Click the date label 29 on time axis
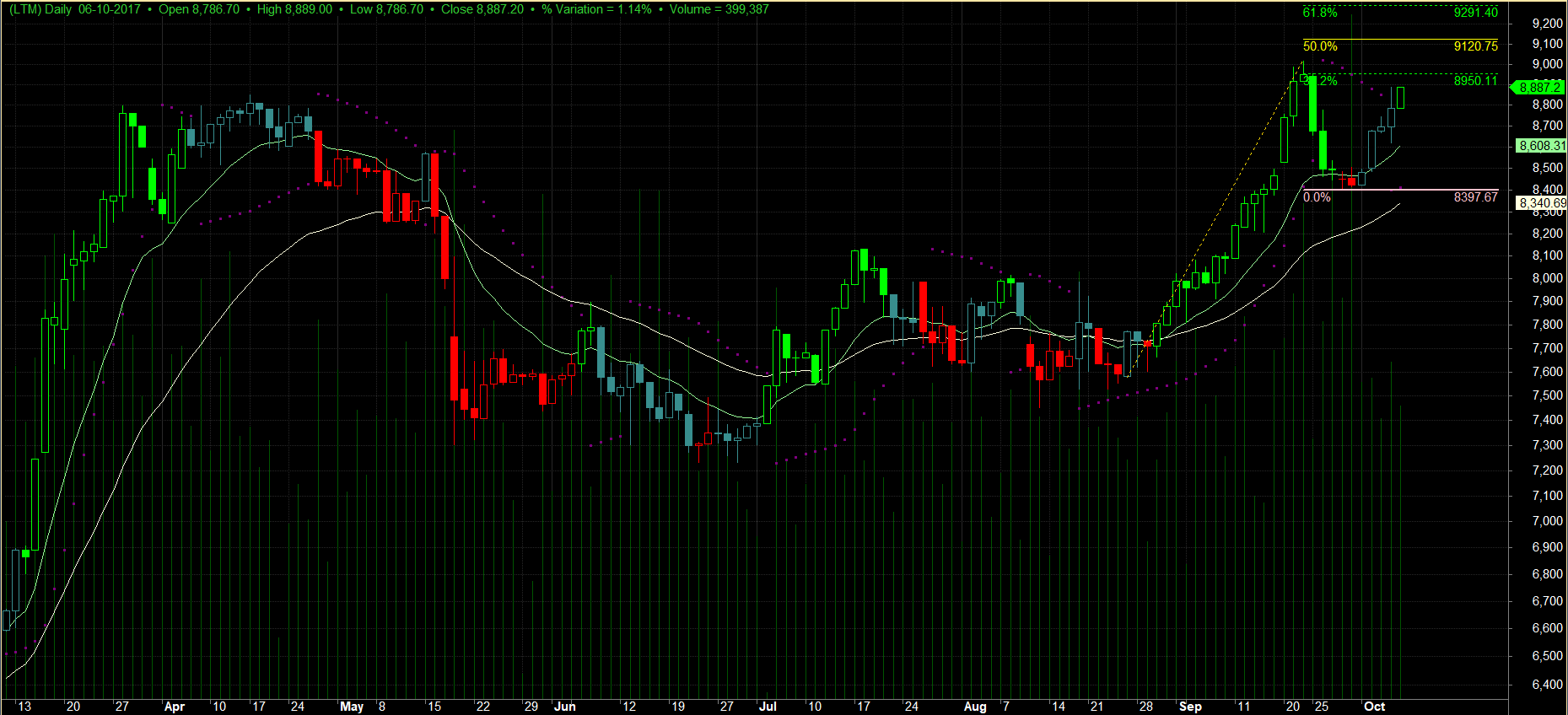 [531, 707]
